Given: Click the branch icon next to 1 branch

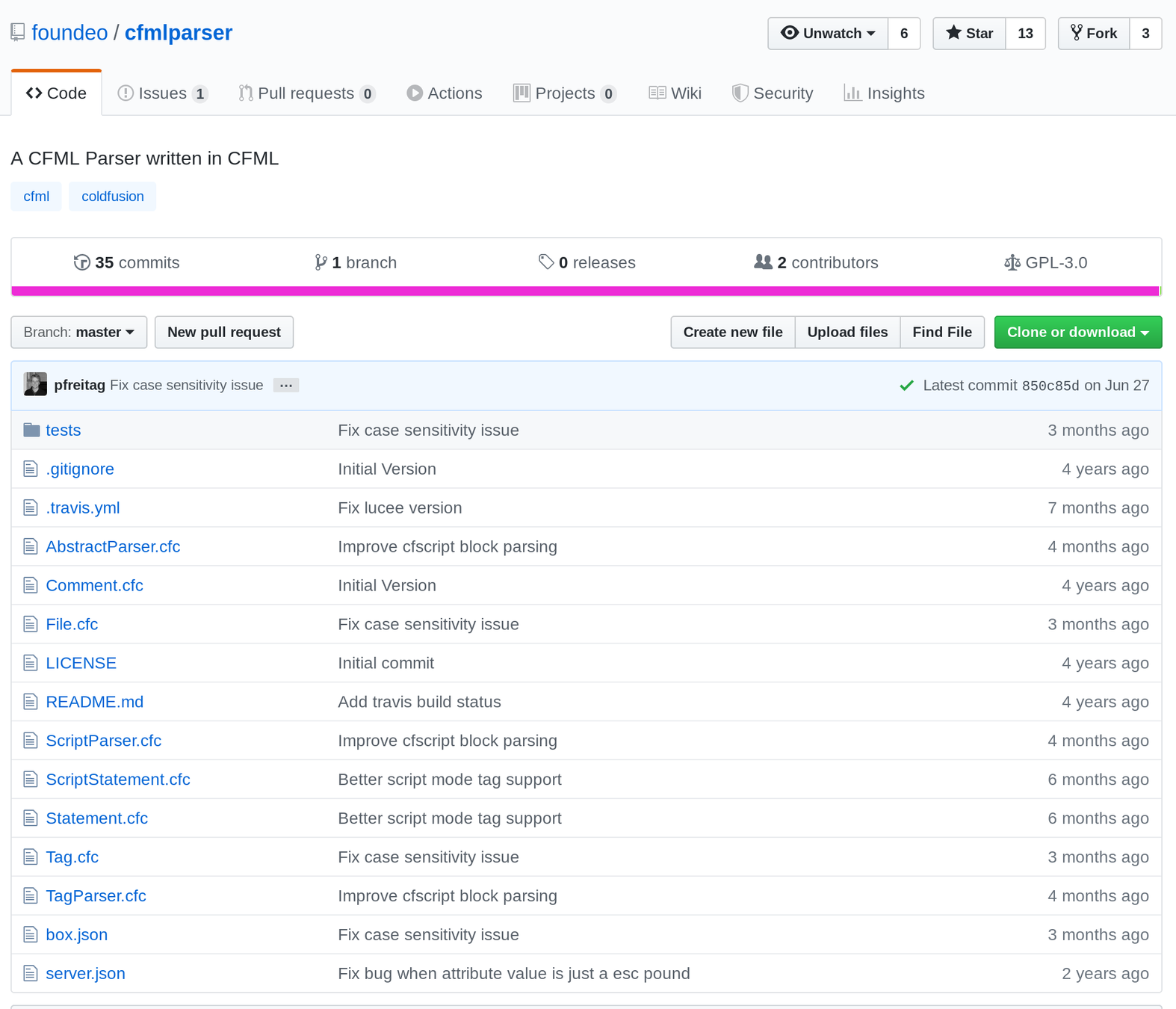Looking at the screenshot, I should (x=321, y=262).
